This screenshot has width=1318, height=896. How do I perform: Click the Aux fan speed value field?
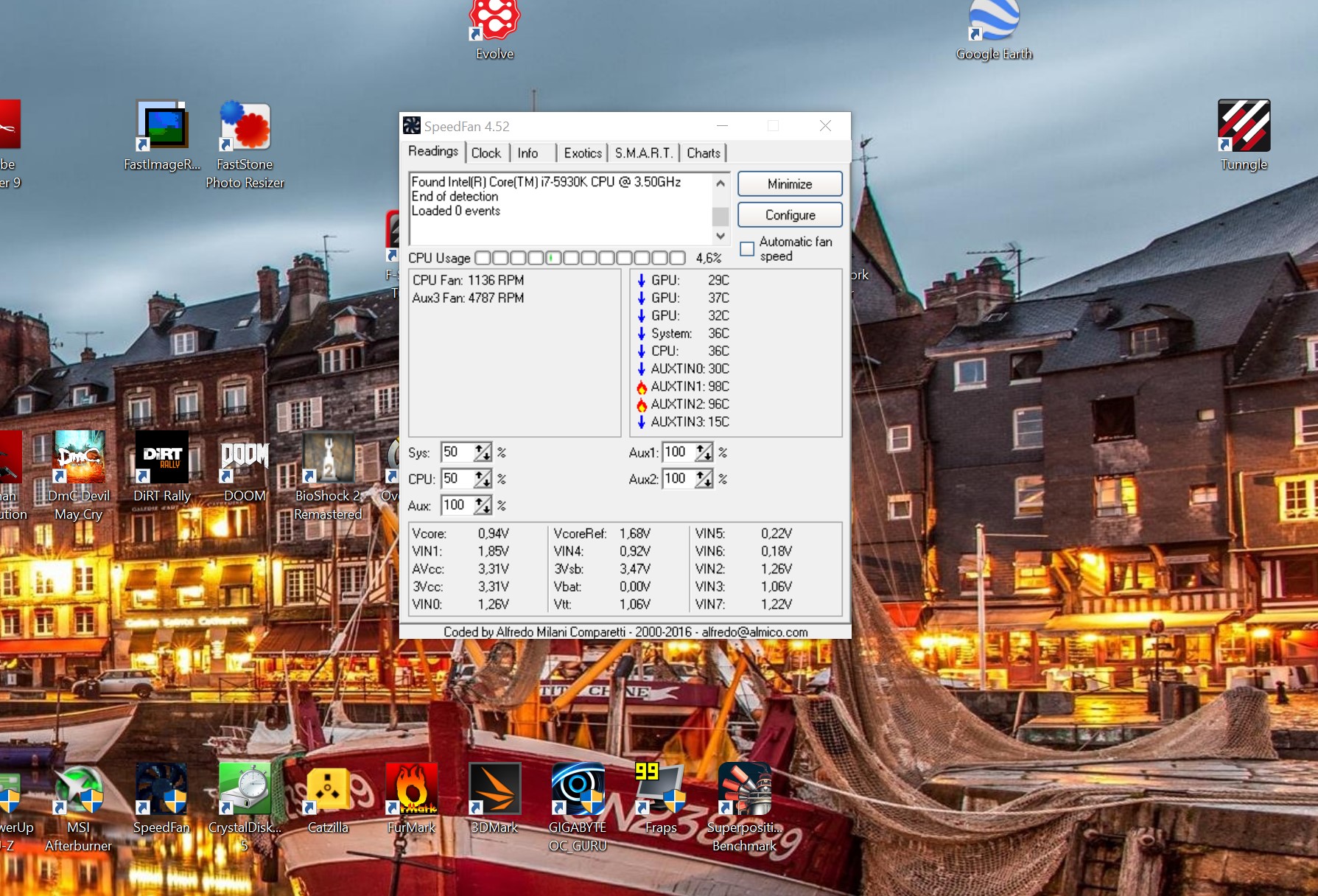click(457, 505)
